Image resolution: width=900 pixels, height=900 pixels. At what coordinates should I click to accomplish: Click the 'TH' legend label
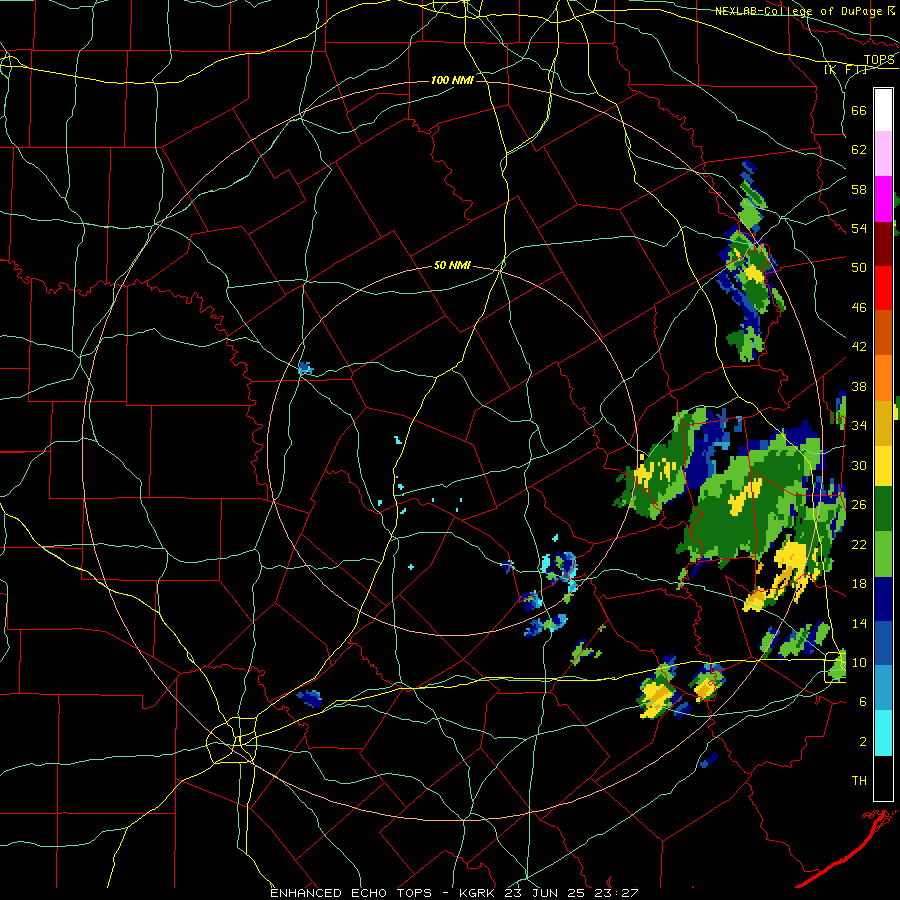click(x=859, y=781)
